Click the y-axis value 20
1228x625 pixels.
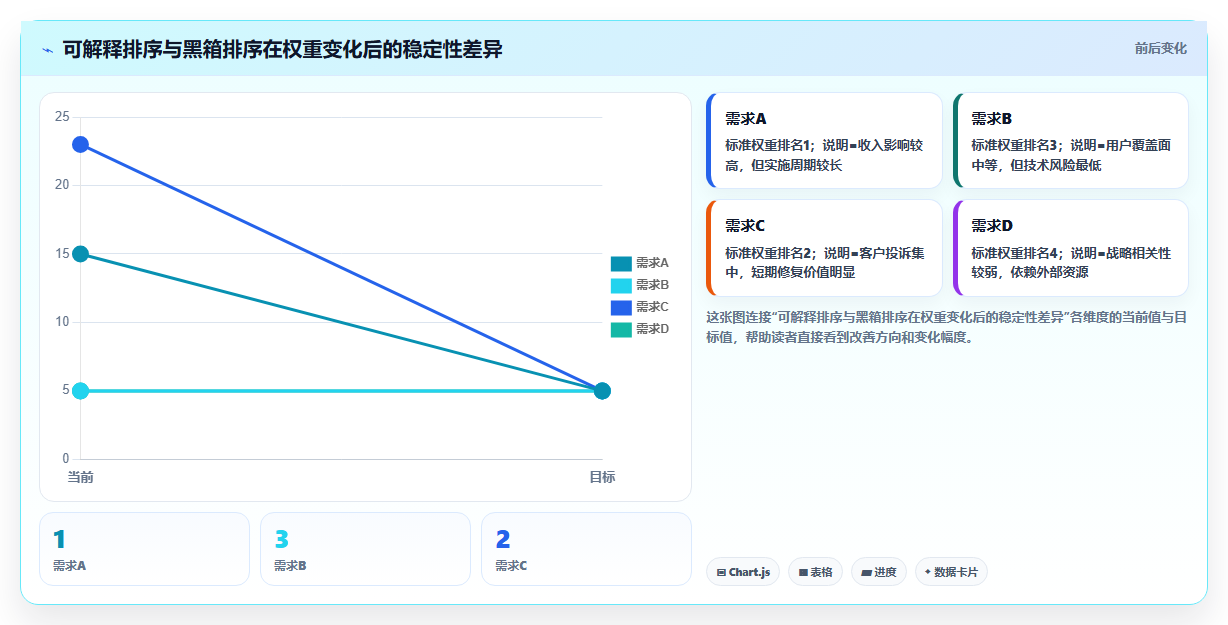click(x=62, y=185)
